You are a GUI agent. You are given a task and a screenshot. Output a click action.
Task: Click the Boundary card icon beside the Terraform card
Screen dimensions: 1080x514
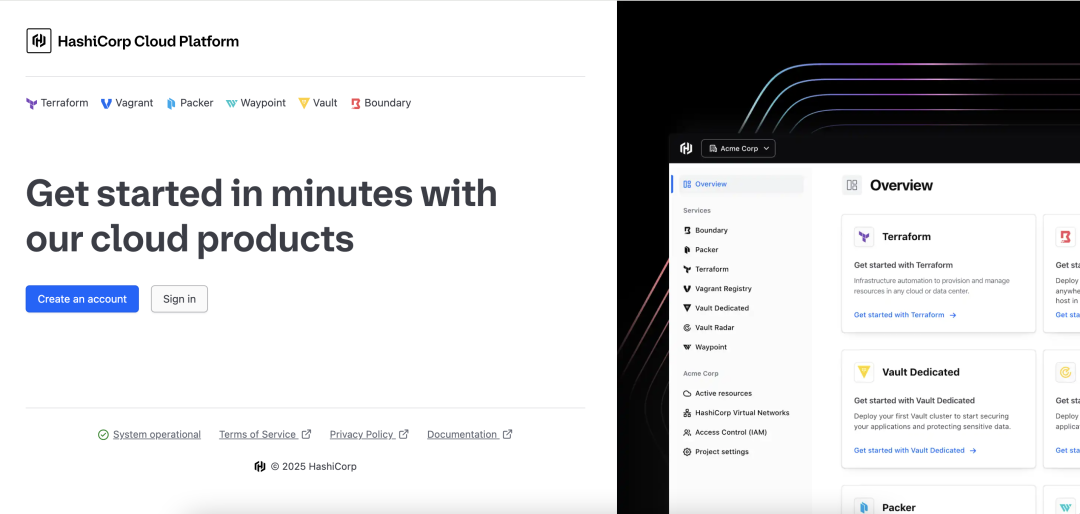click(1066, 237)
